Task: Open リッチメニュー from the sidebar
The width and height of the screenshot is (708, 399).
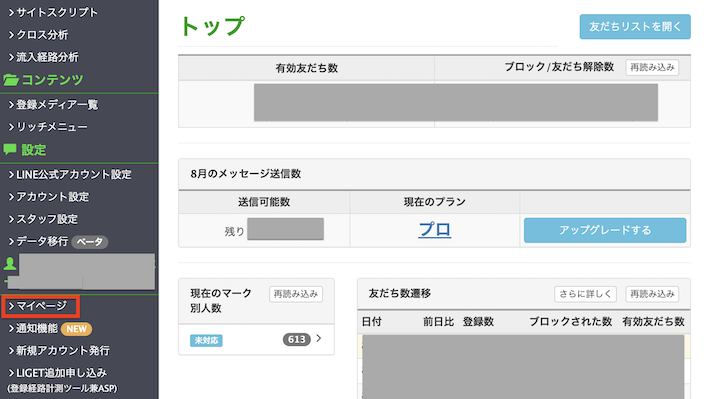Action: pyautogui.click(x=48, y=127)
